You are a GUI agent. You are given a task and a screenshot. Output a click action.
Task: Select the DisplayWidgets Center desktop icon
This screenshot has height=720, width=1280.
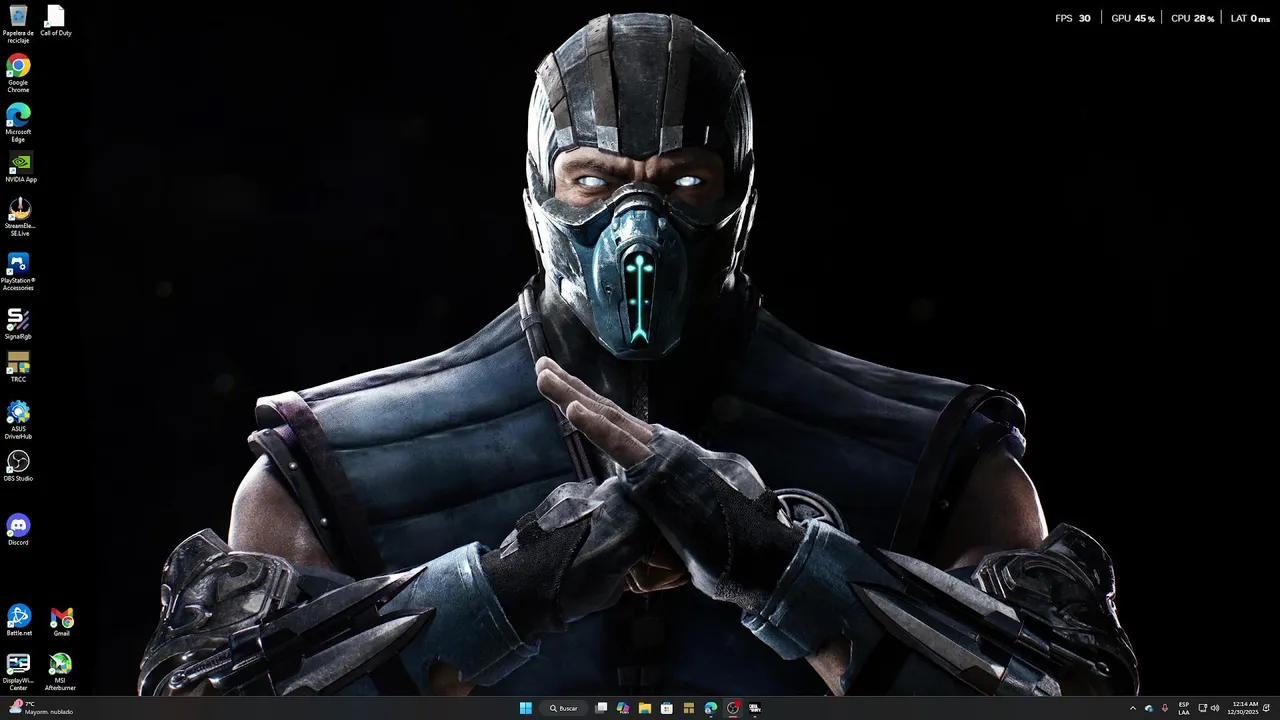coord(18,672)
